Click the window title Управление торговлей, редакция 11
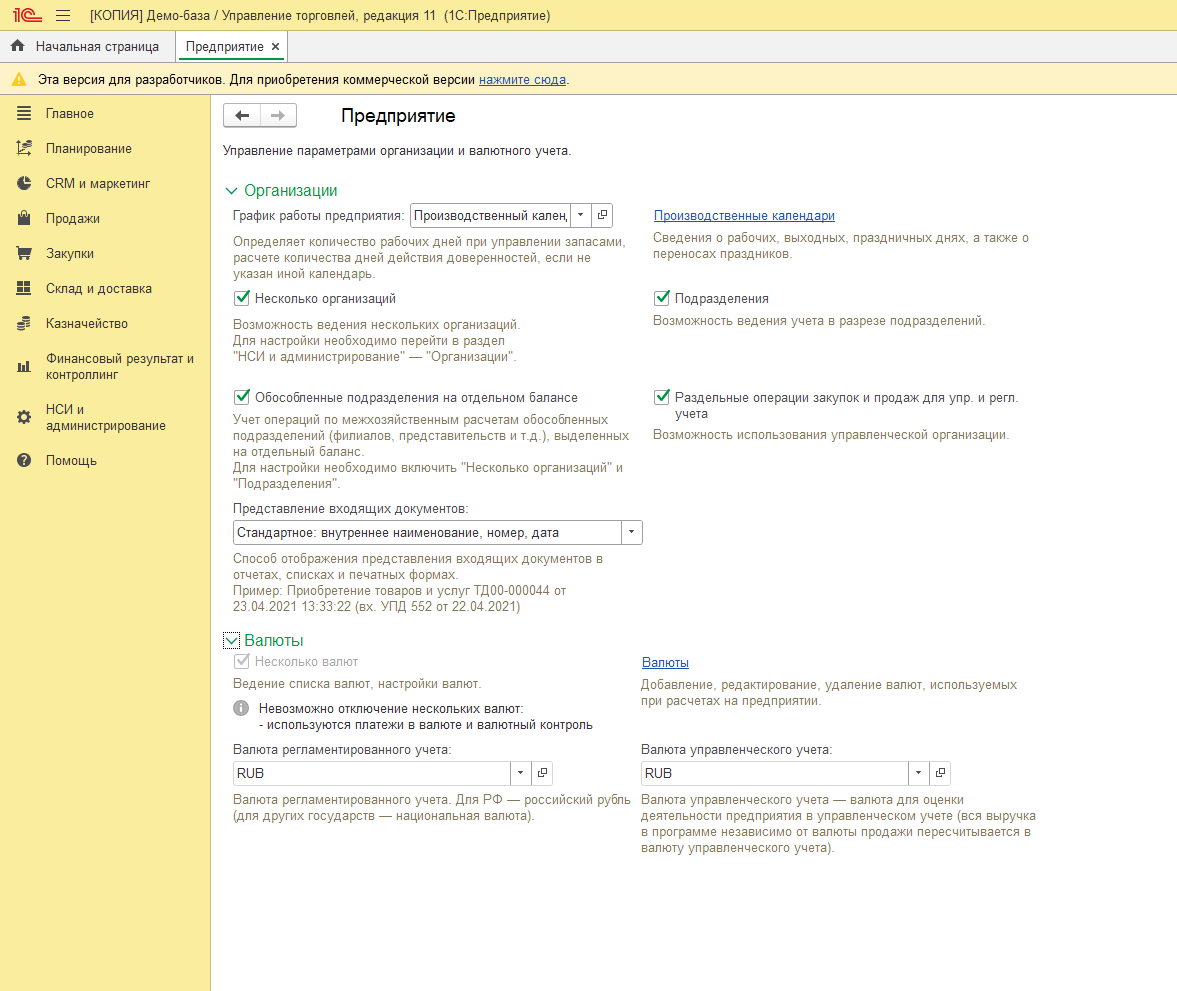This screenshot has width=1177, height=991. click(x=329, y=16)
